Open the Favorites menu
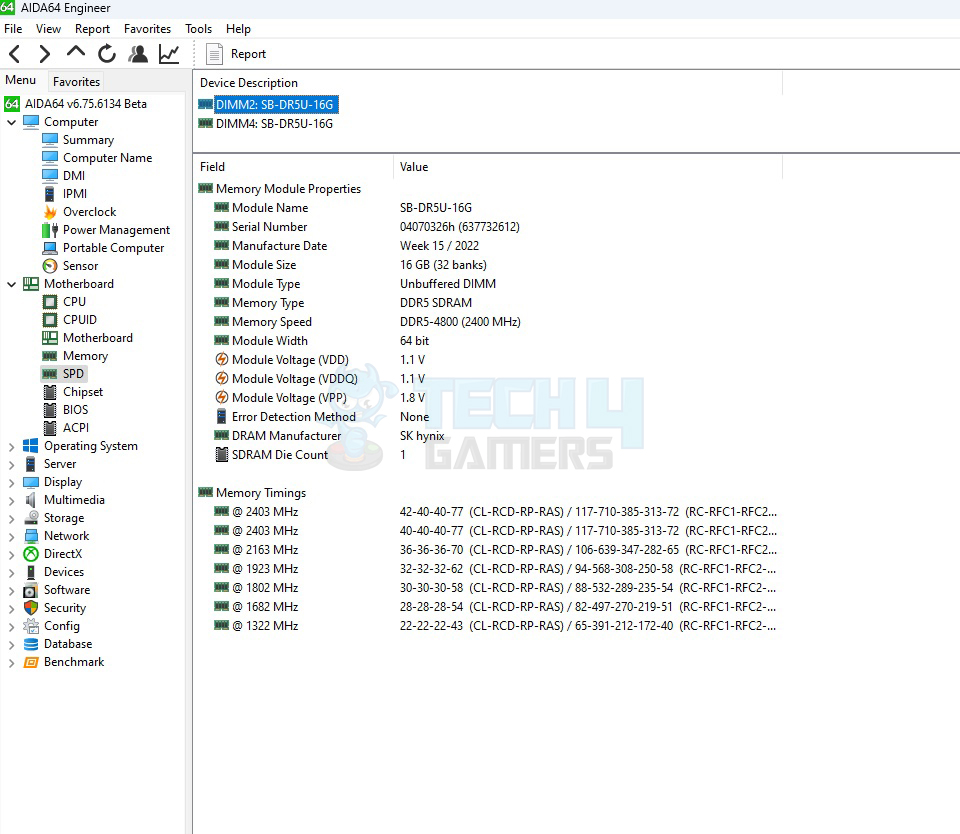 [148, 29]
